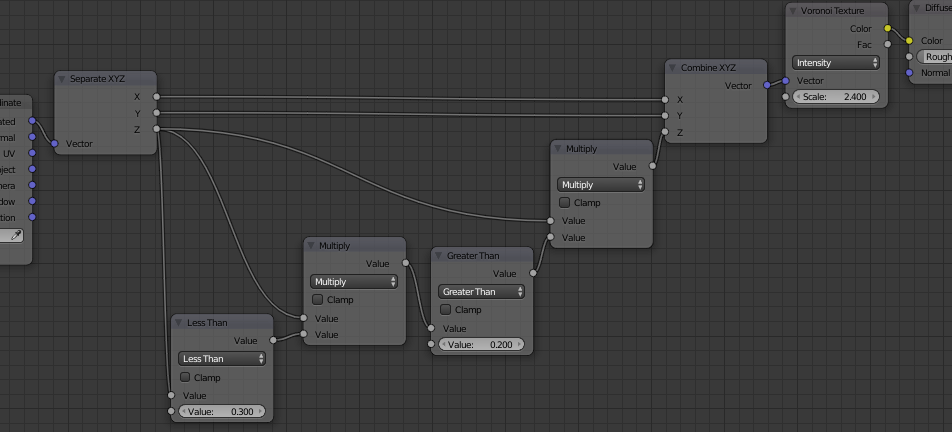Click the Fac output socket of Voronoi Texture

pyautogui.click(x=887, y=44)
